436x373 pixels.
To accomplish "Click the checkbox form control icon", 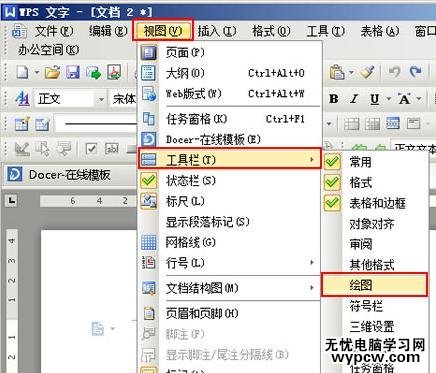I will pos(91,149).
